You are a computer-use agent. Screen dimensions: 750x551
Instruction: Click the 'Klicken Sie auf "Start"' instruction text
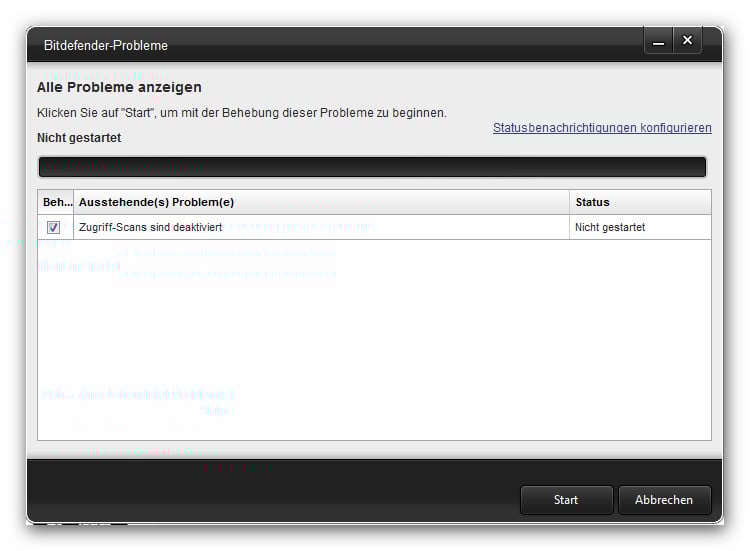click(x=242, y=113)
